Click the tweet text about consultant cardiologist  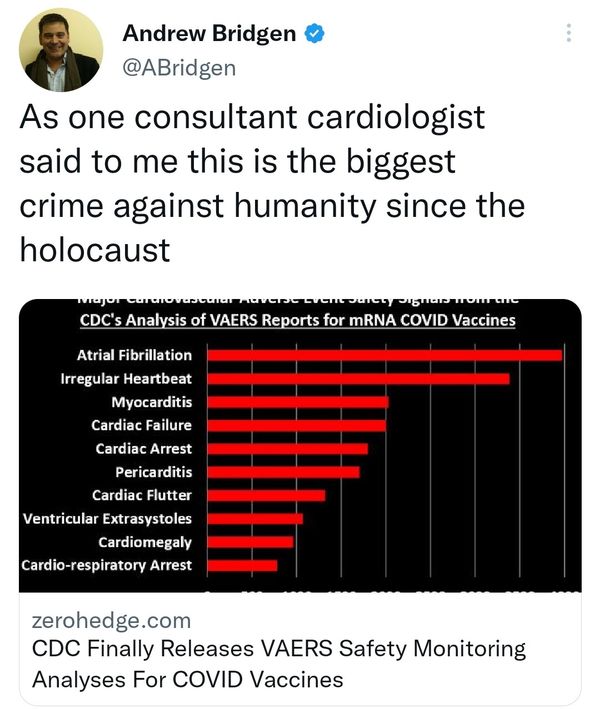pos(272,183)
